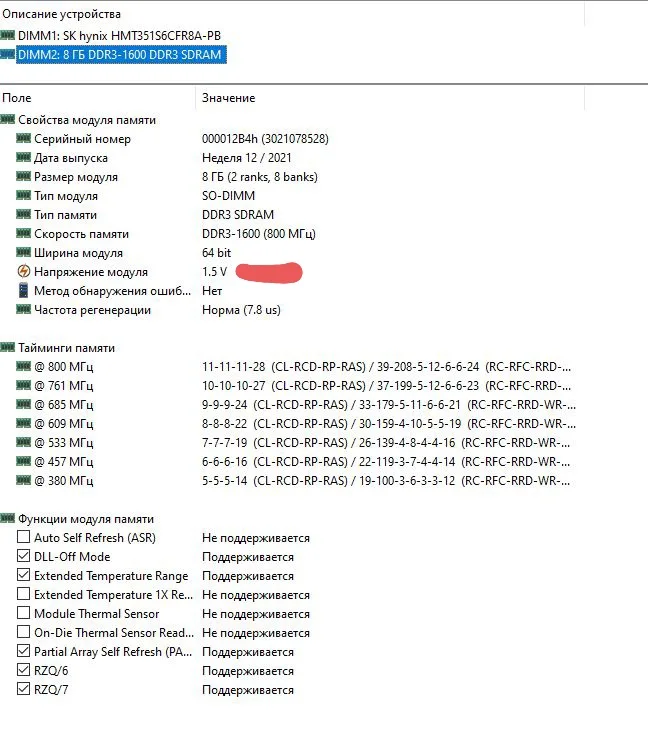The image size is (648, 744).
Task: Click the icon beside @ 457 МГц
Action: (x=23, y=461)
